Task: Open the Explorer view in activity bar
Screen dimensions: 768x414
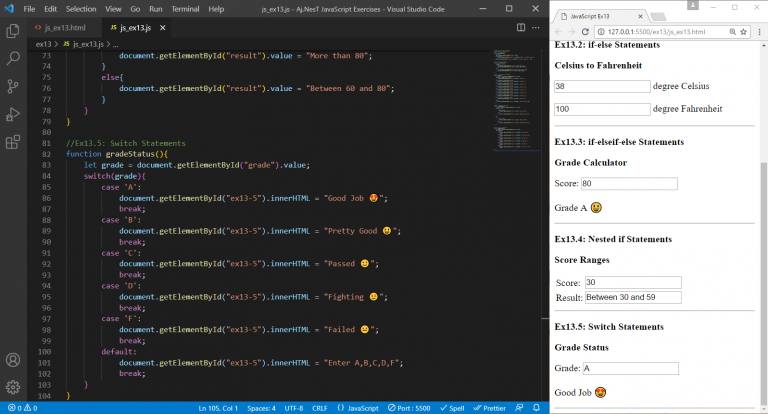Action: 13,31
